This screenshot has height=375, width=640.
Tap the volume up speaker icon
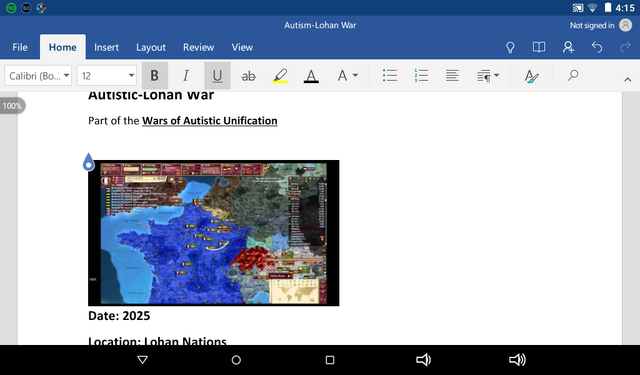517,360
